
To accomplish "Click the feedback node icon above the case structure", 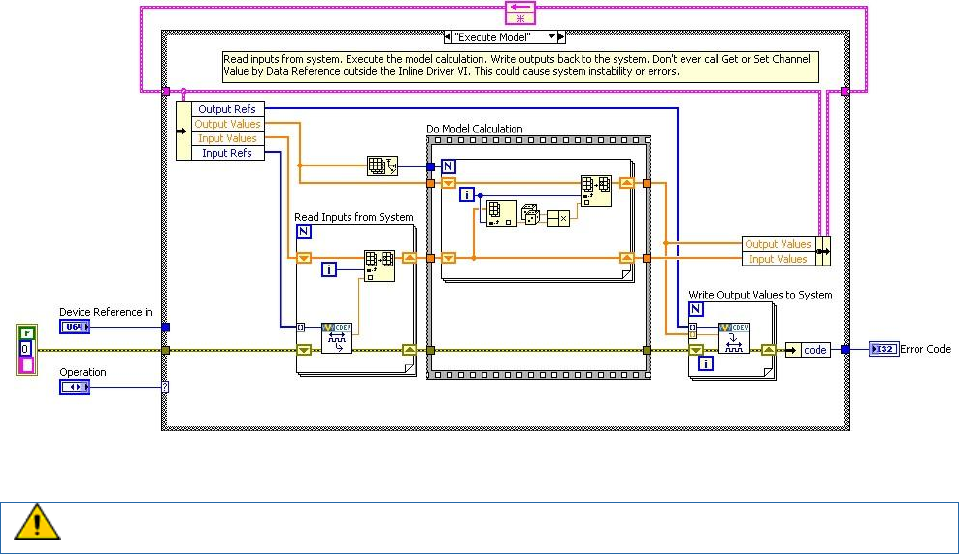I will click(x=520, y=12).
